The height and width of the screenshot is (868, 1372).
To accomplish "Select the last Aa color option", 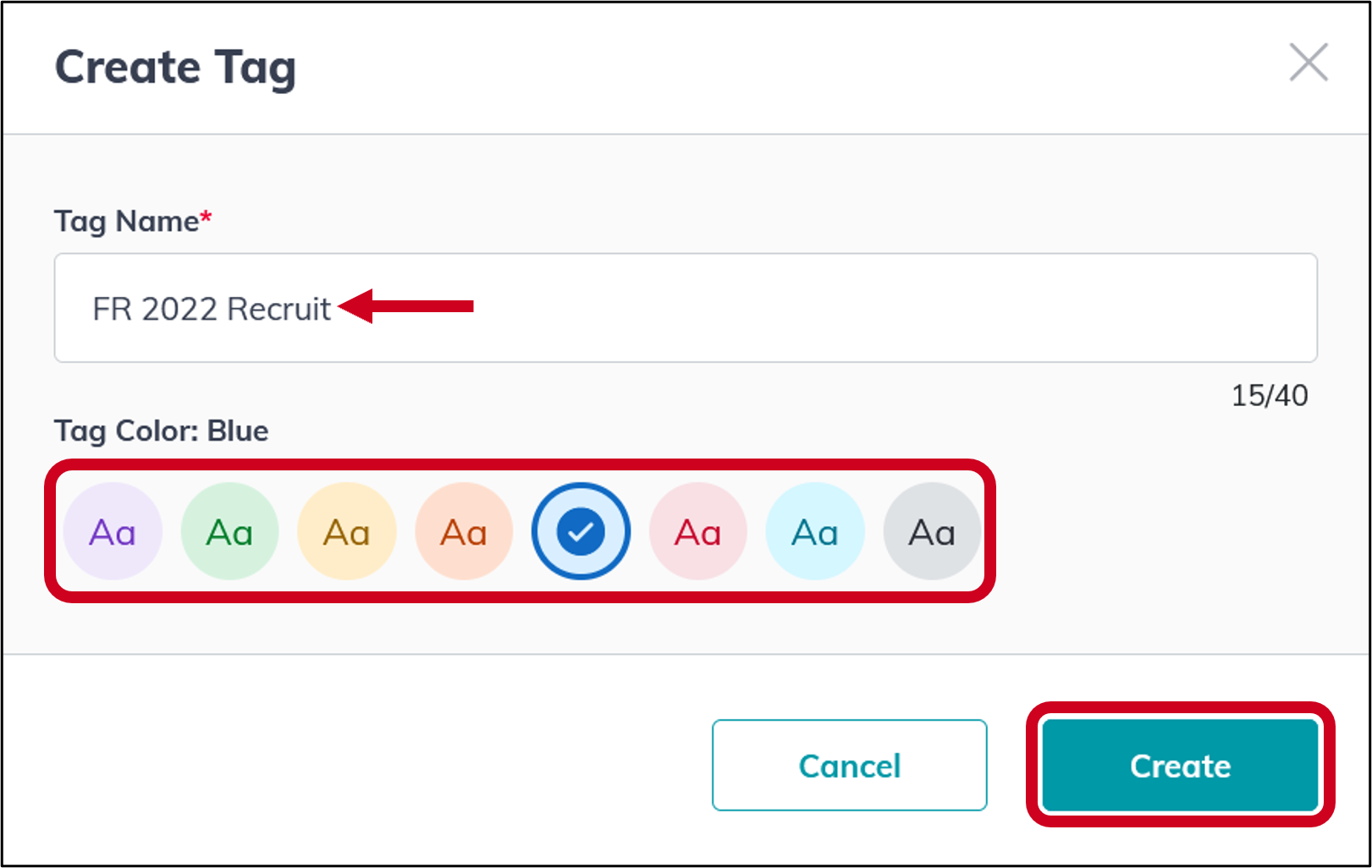I will pos(931,531).
